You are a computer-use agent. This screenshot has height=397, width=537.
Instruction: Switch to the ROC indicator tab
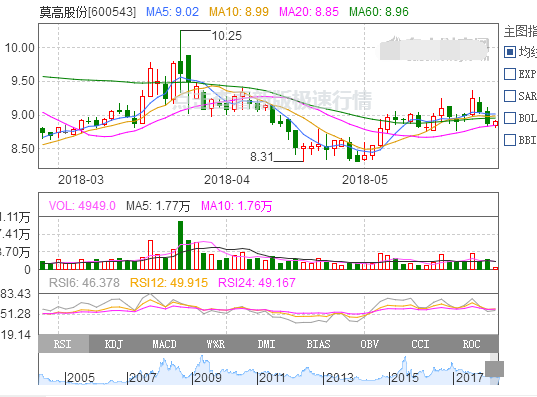472,344
